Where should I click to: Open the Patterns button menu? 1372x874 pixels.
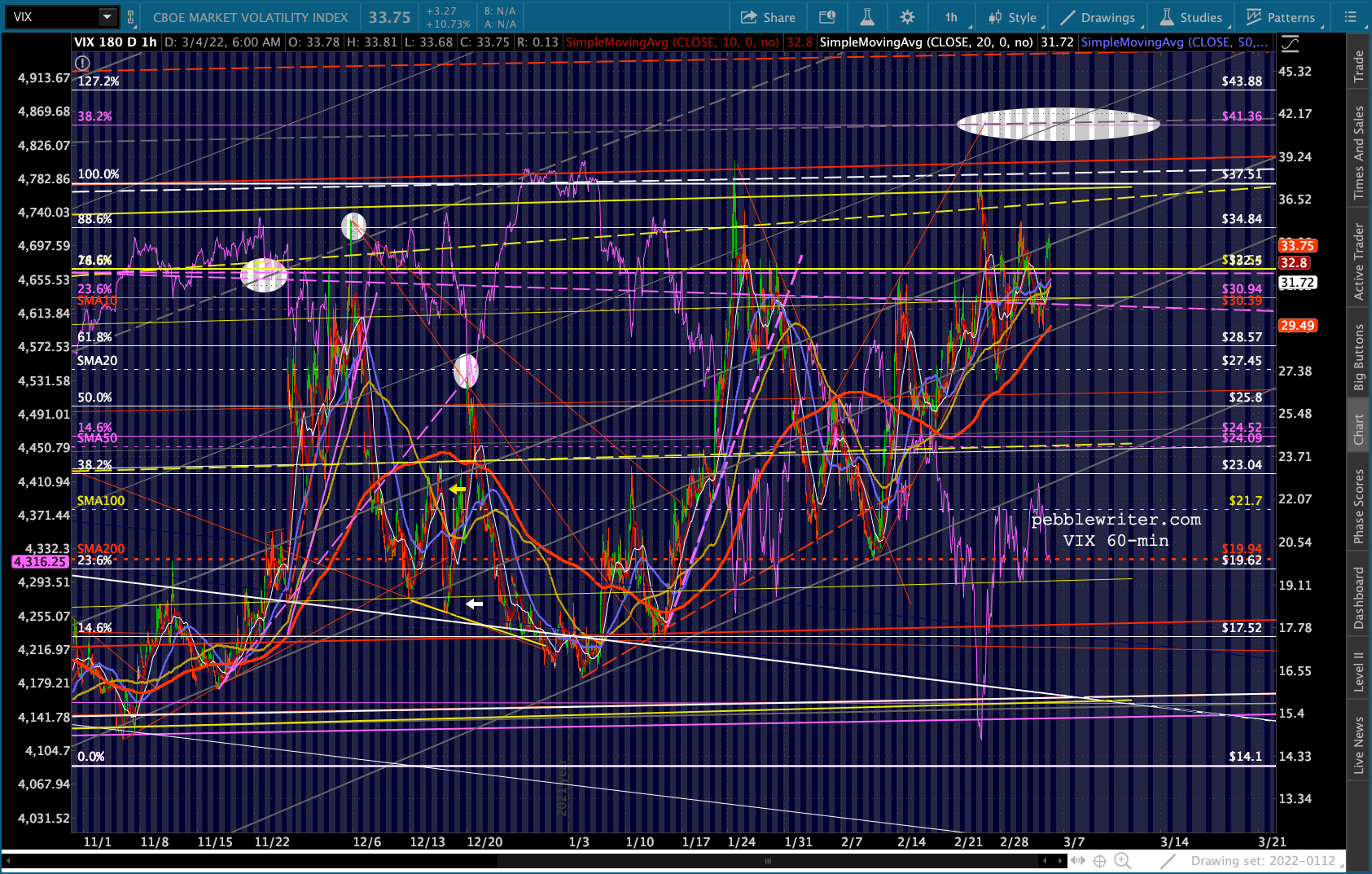tap(1281, 17)
